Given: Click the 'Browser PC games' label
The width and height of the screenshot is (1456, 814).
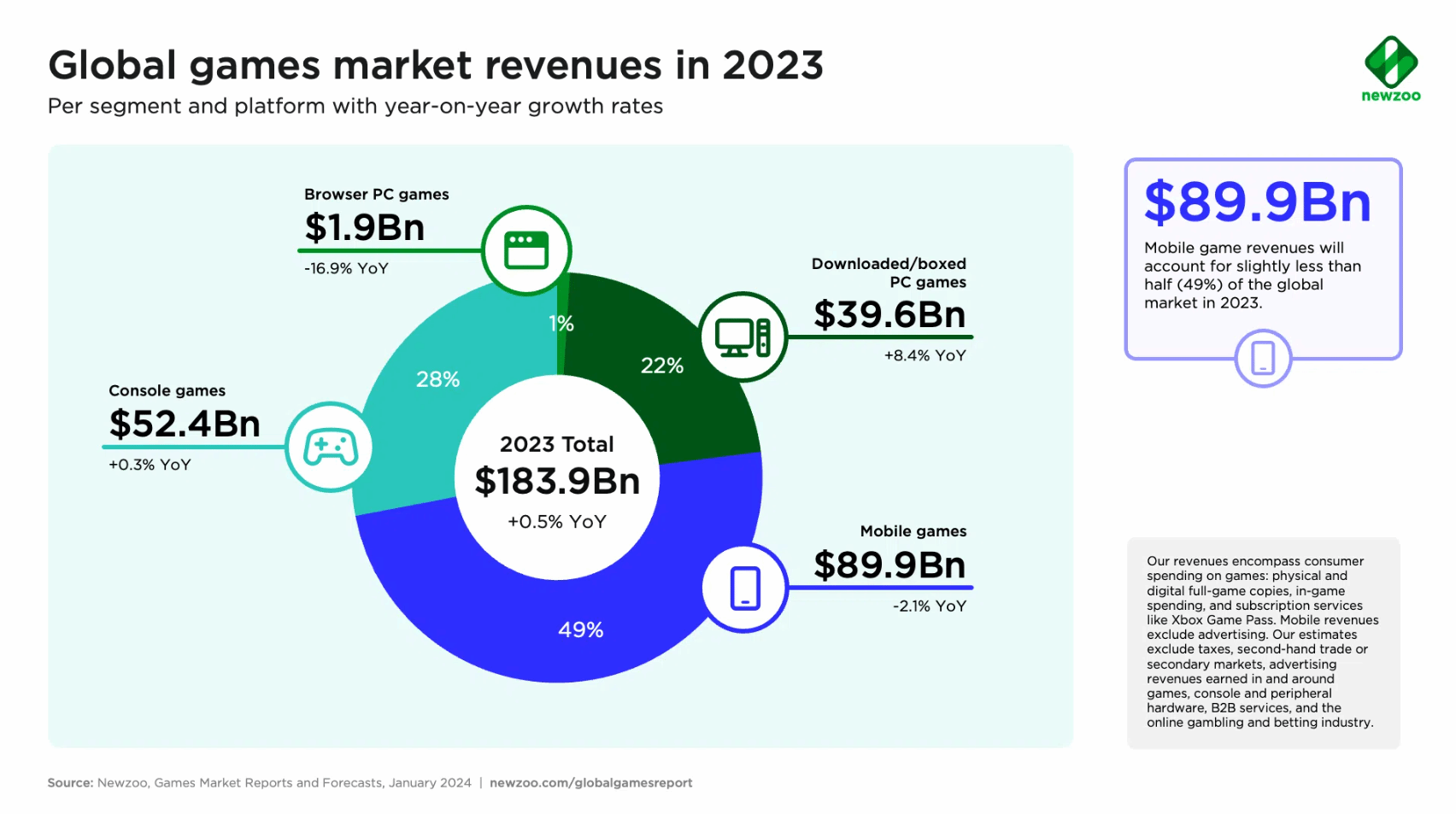Looking at the screenshot, I should pos(377,194).
